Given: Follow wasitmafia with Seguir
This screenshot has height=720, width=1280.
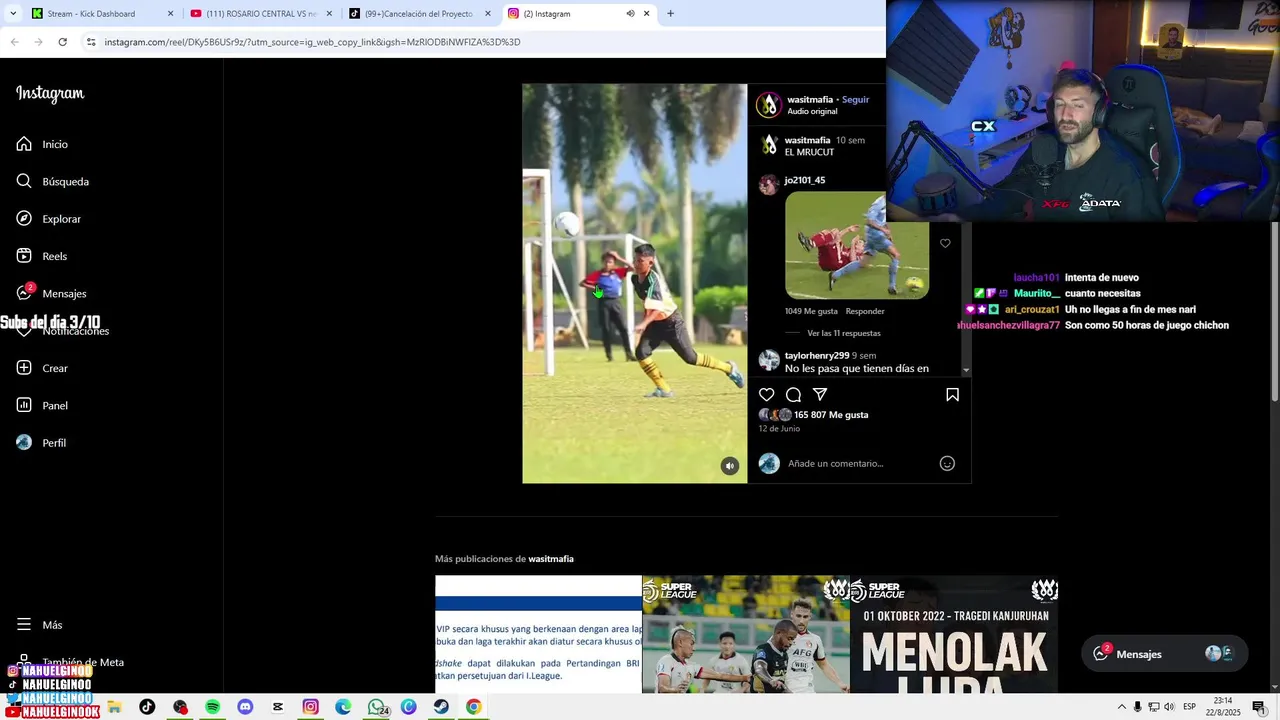Looking at the screenshot, I should click(855, 100).
